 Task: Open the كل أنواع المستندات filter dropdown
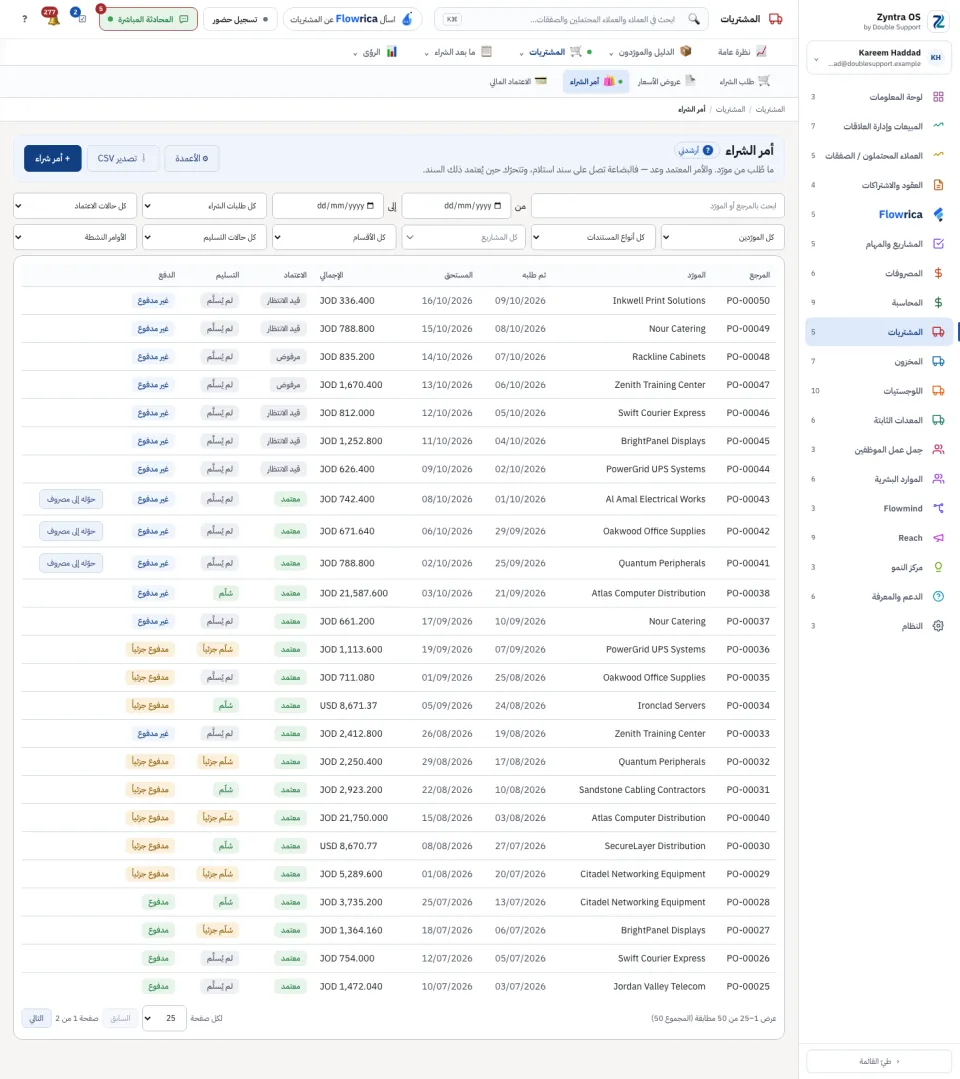(x=593, y=237)
